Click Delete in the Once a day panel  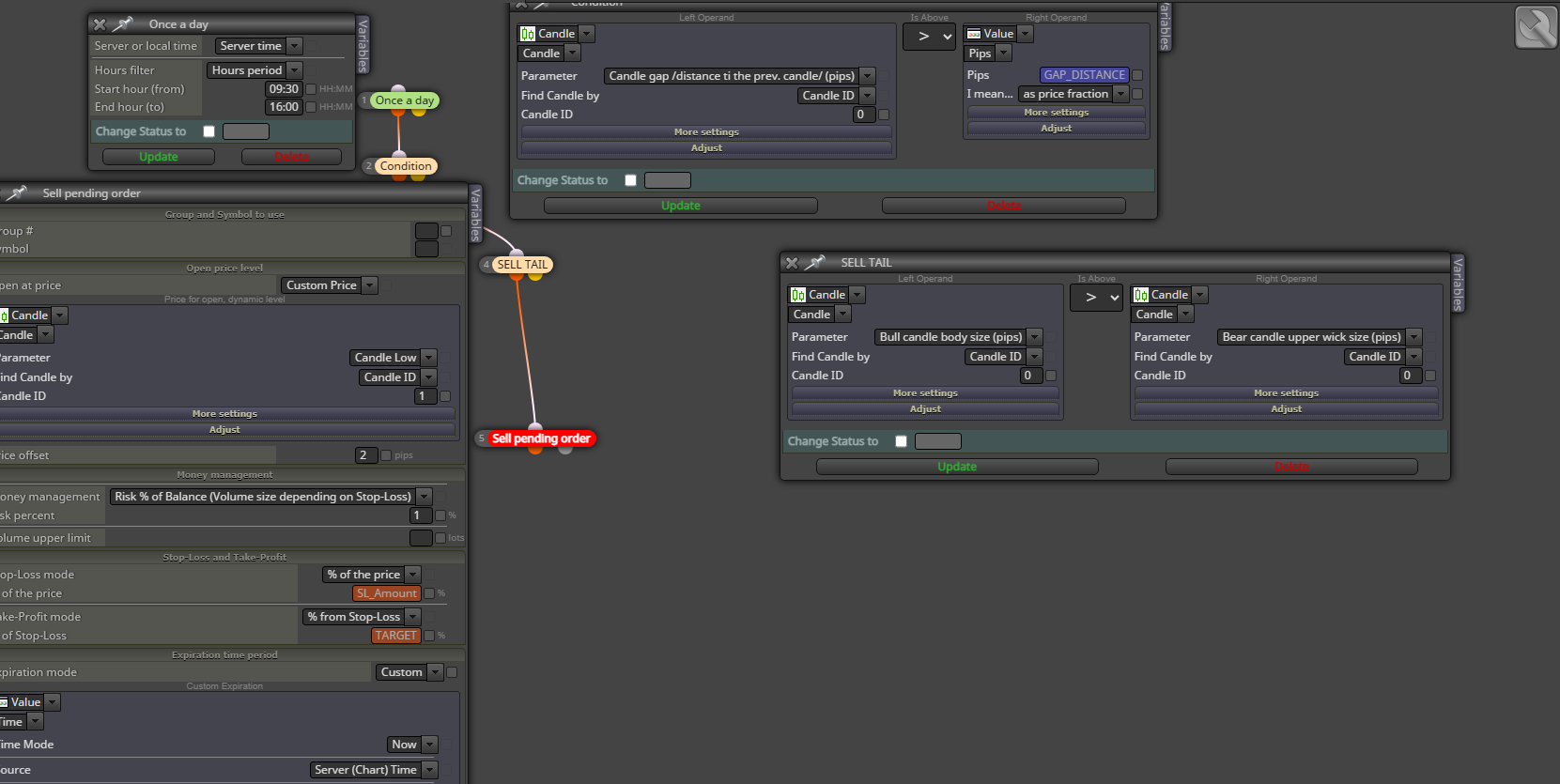point(291,157)
